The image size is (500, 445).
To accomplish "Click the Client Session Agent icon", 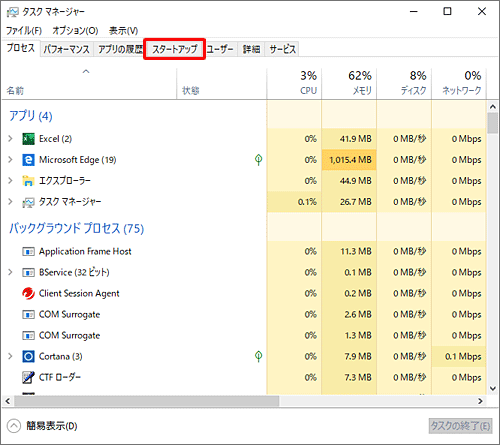I will (x=28, y=293).
